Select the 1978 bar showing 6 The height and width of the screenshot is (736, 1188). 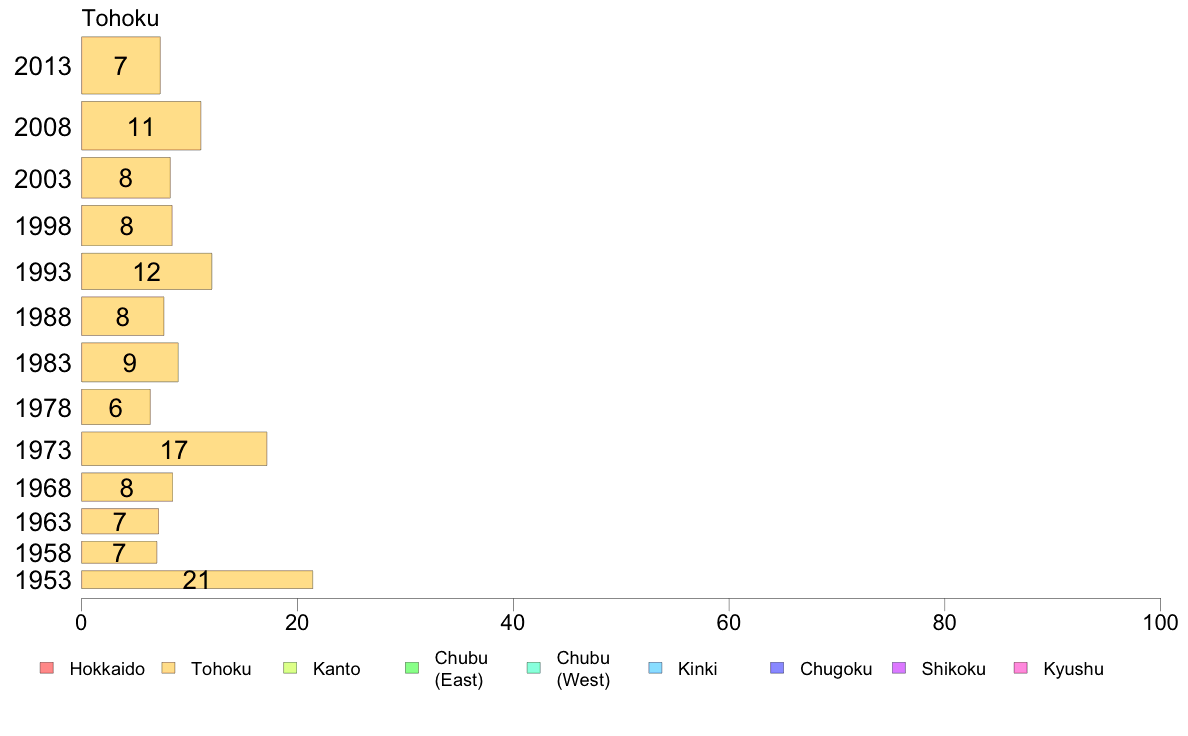116,407
